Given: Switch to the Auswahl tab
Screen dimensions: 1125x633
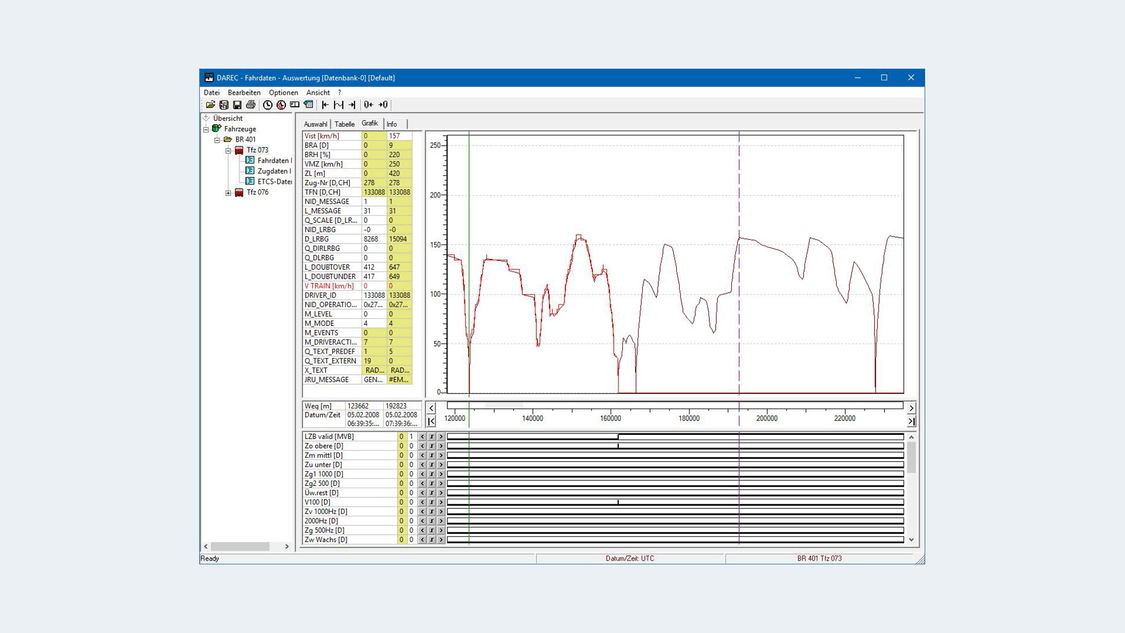Looking at the screenshot, I should [316, 124].
